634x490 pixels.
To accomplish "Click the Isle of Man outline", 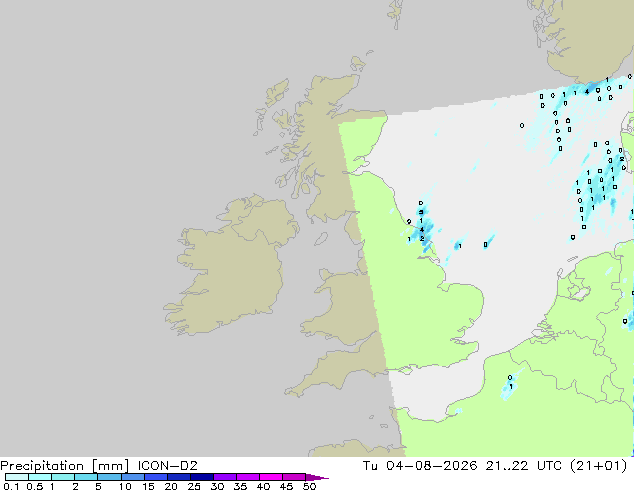I will point(321,239).
